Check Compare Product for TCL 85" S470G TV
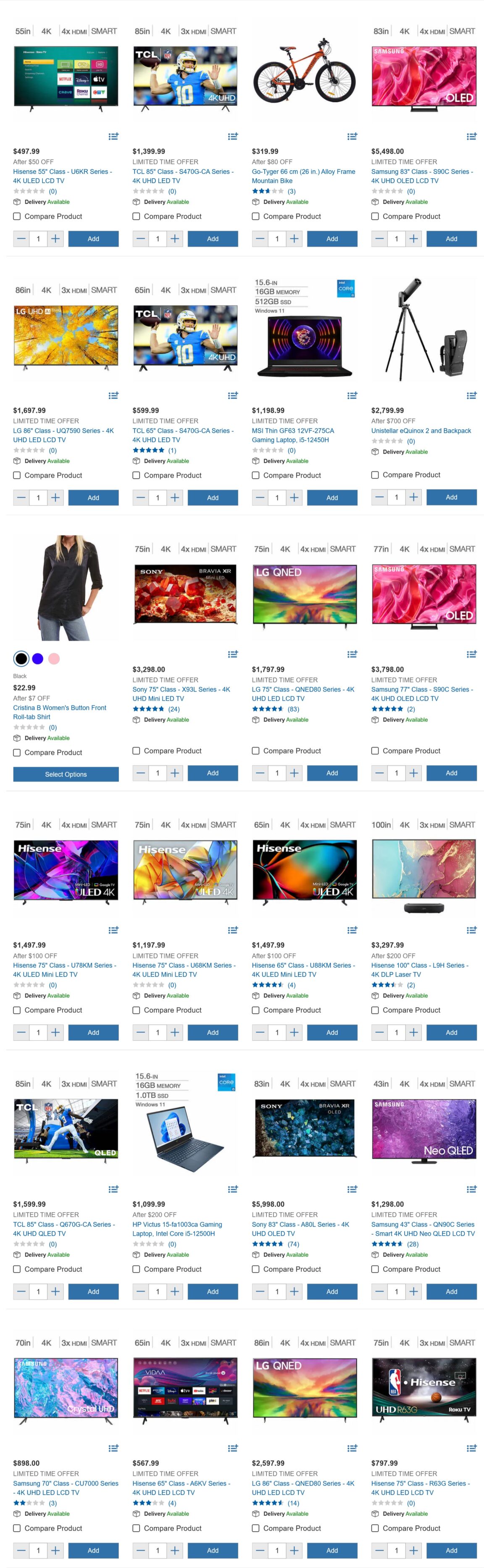This screenshot has height=1568, width=484. point(137,216)
